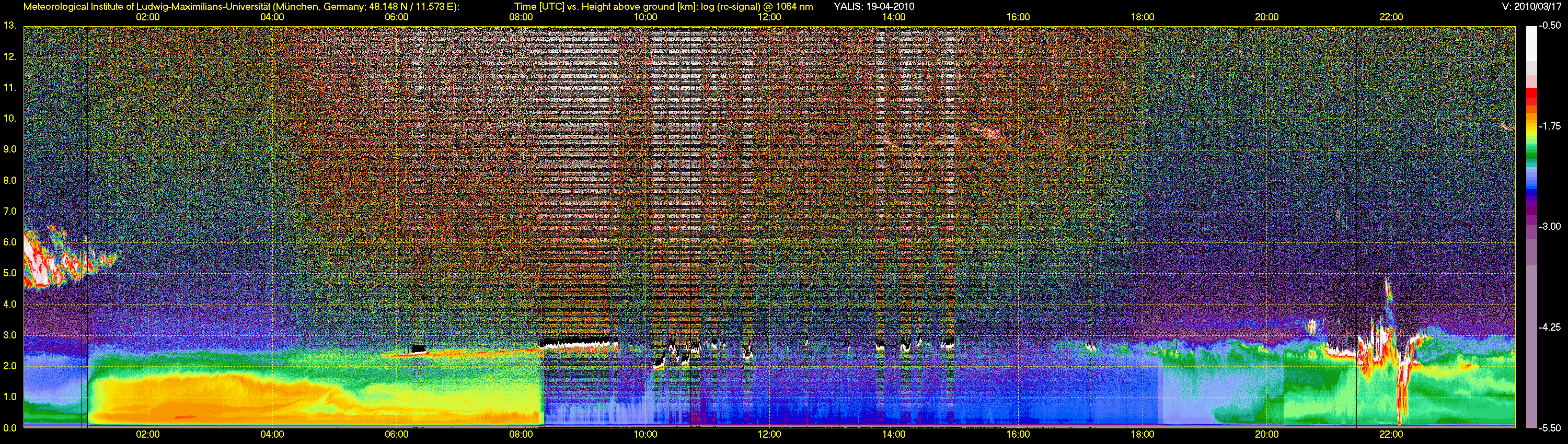Click the 0.0 km height label

(10, 428)
